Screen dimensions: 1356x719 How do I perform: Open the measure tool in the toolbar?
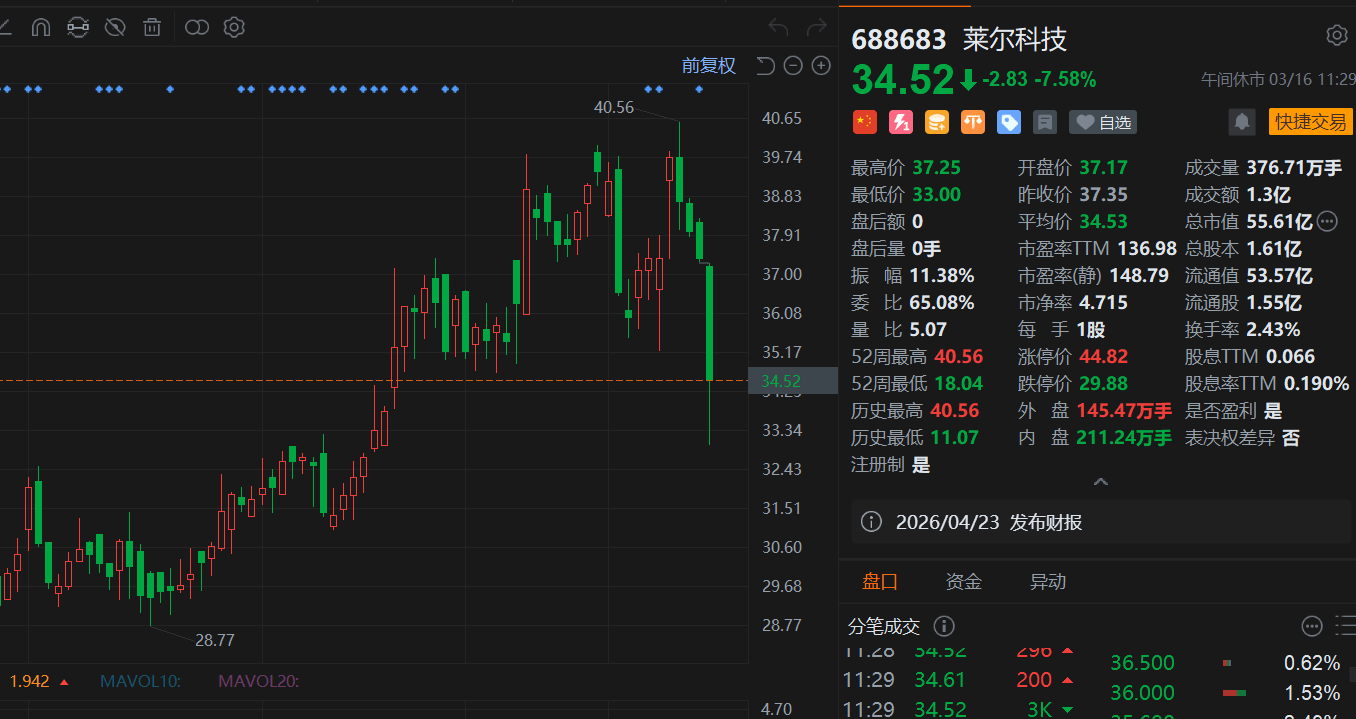78,27
